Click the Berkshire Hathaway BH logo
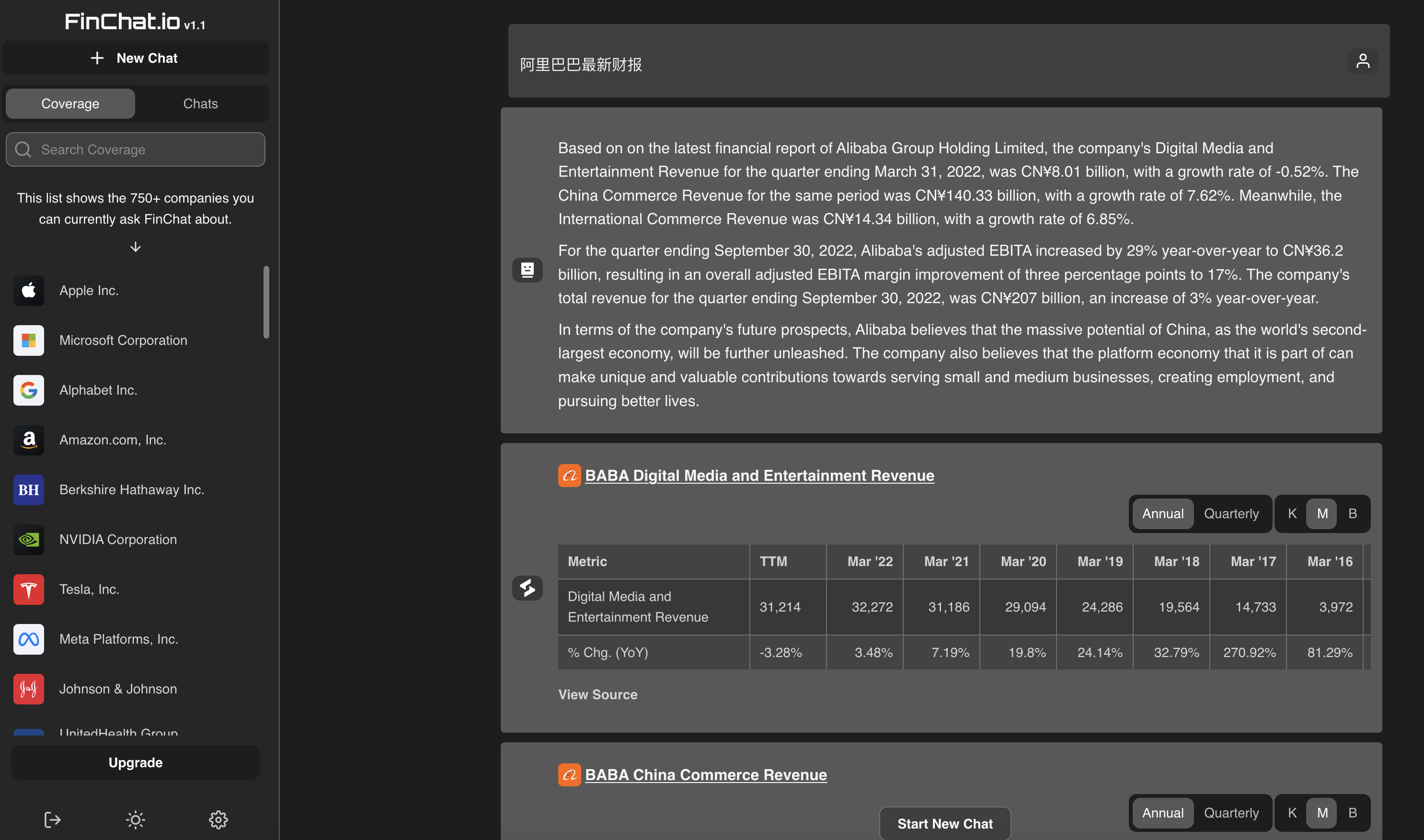The image size is (1424, 840). pyautogui.click(x=29, y=489)
